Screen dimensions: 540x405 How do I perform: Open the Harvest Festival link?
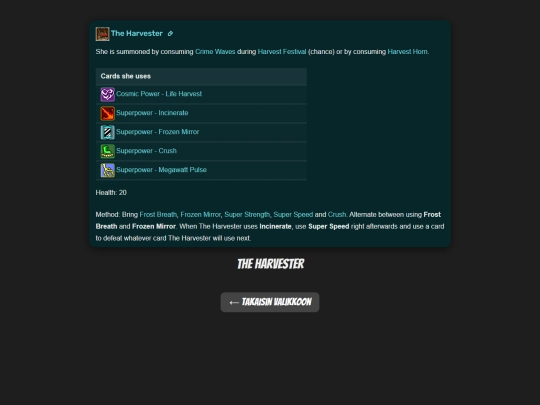click(282, 52)
